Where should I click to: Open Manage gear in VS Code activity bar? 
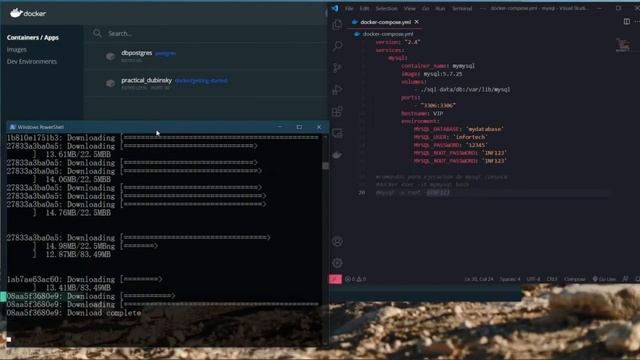tap(337, 263)
